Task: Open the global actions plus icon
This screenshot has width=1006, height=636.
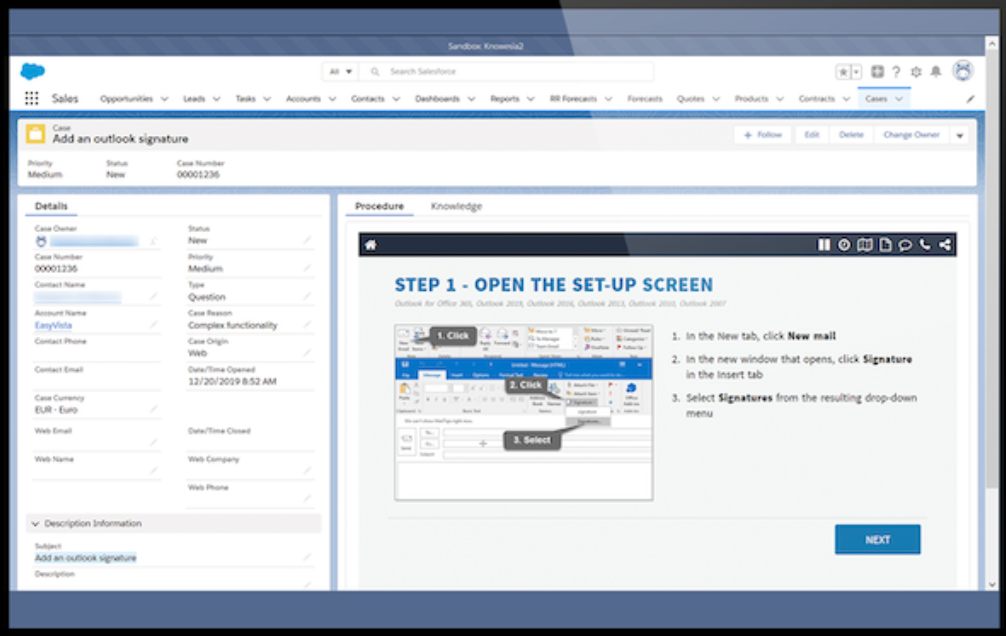Action: click(877, 72)
